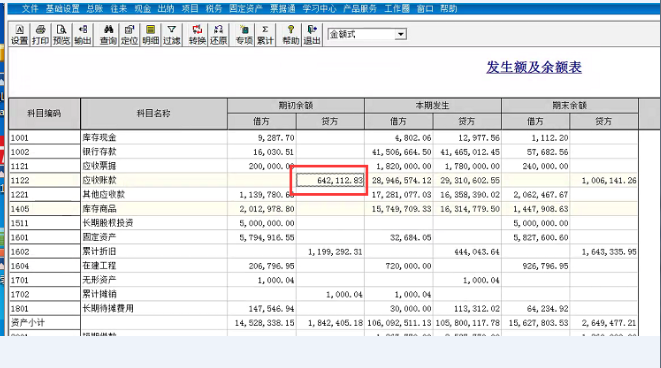661x368 pixels.
Task: Open 预览 print preview from the toolbar
Action: 62,35
